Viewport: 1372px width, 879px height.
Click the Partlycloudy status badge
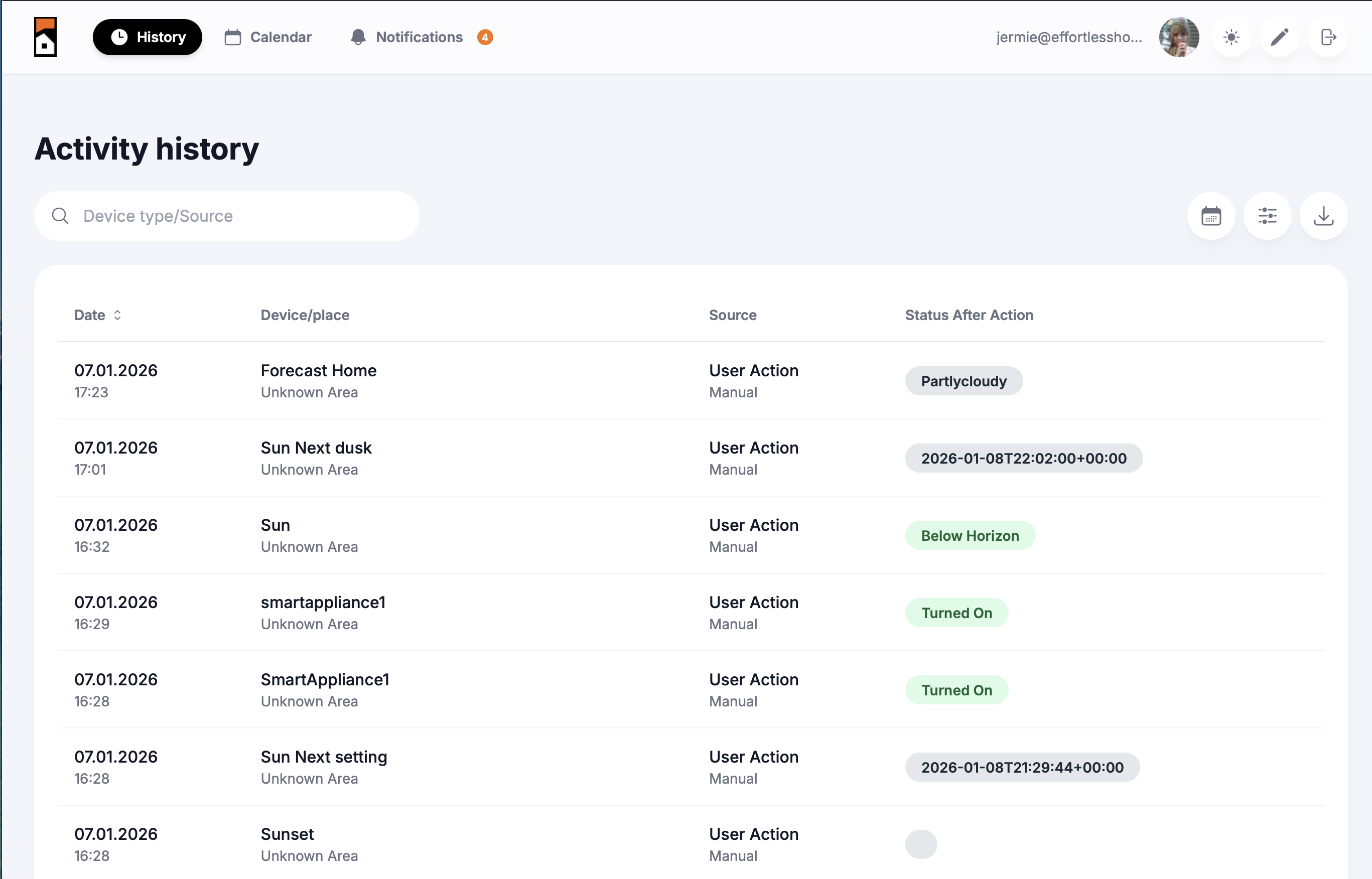coord(963,381)
